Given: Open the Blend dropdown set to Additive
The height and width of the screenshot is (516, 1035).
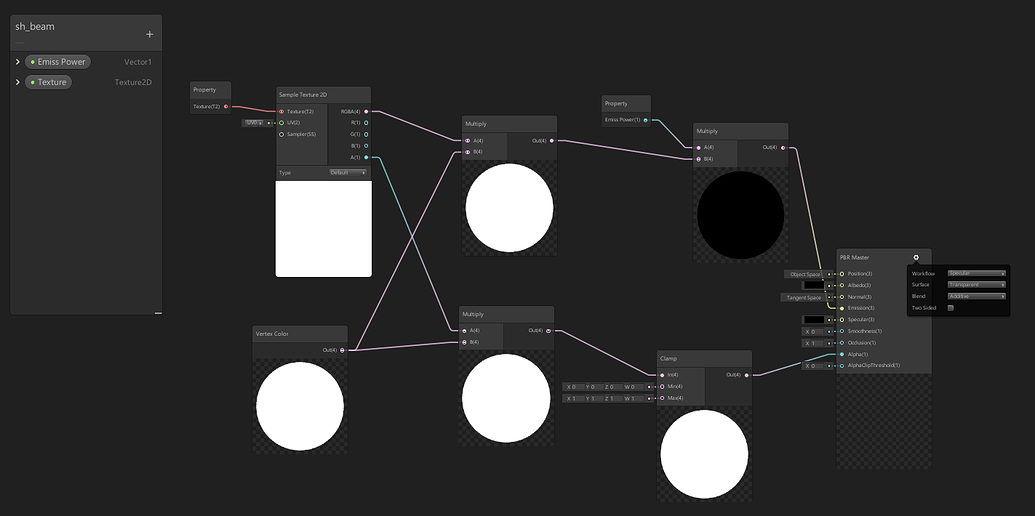Looking at the screenshot, I should 975,296.
